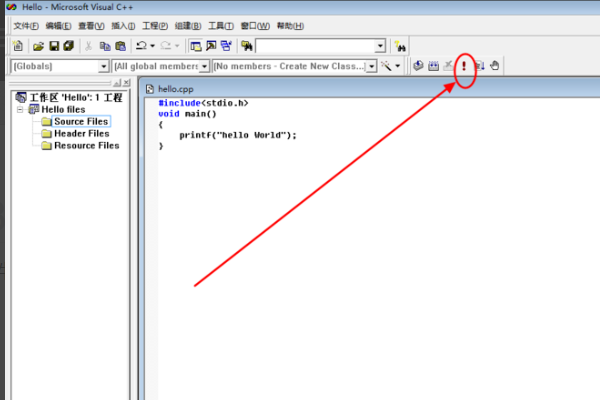Open the 插入(I) menu
This screenshot has width=600, height=400.
pos(123,26)
